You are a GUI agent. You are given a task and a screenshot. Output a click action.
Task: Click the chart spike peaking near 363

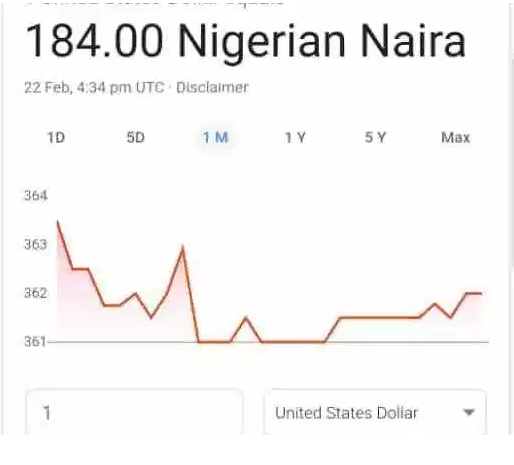[183, 247]
